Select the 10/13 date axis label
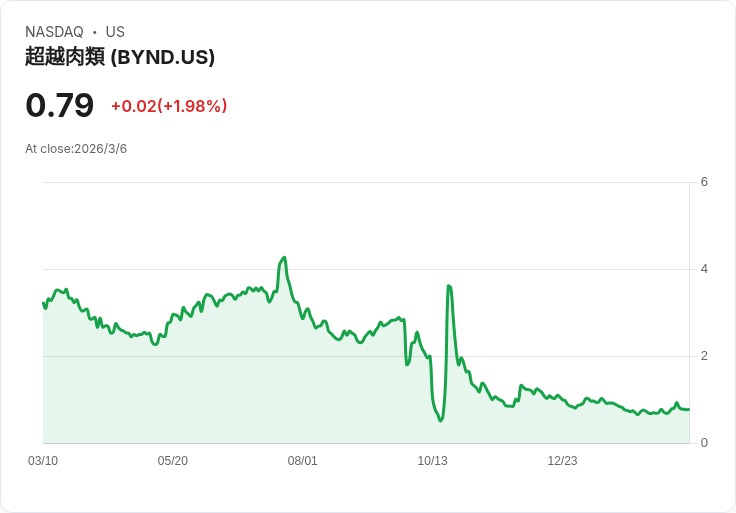This screenshot has width=736, height=513. [x=433, y=461]
